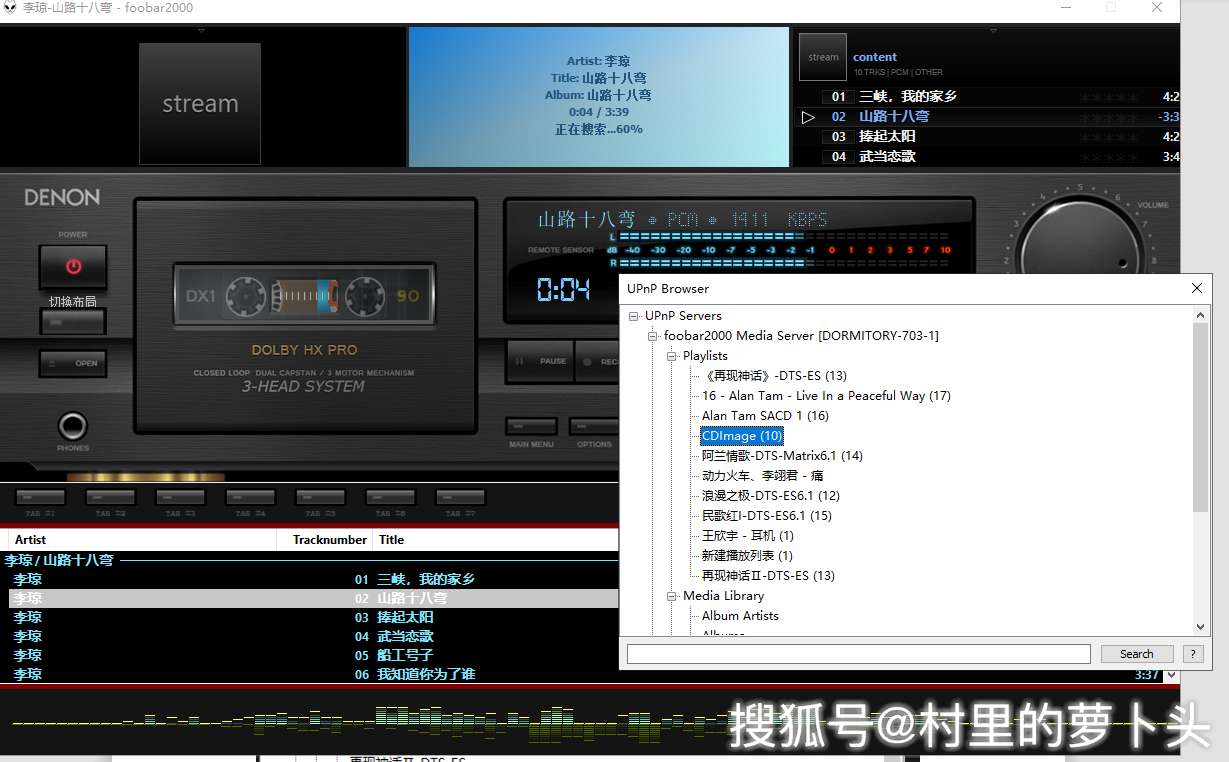Select track 01 三峡，我的家乡 in top playlist
The image size is (1229, 762).
(987, 97)
